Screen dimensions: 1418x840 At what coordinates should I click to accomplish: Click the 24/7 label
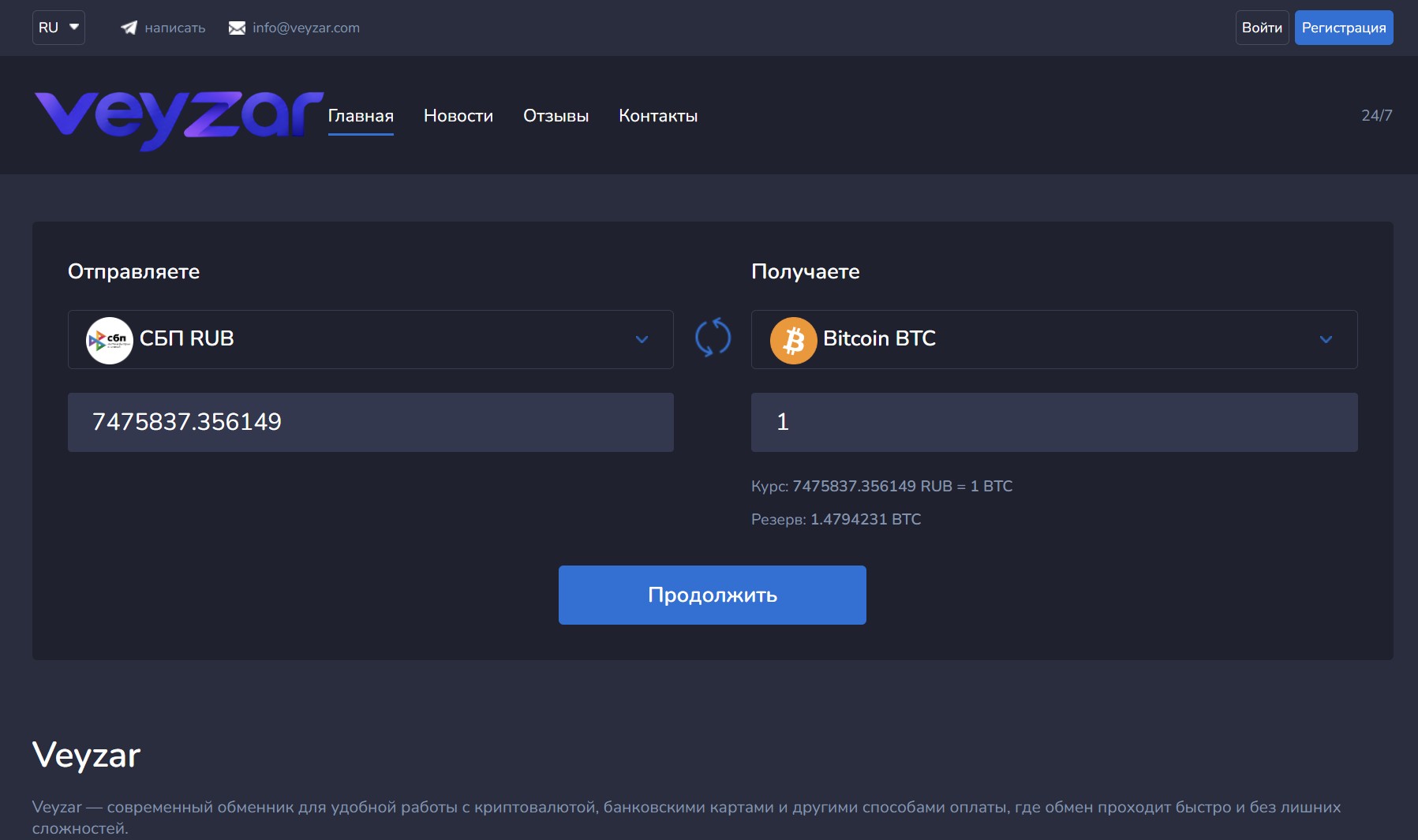point(1377,115)
